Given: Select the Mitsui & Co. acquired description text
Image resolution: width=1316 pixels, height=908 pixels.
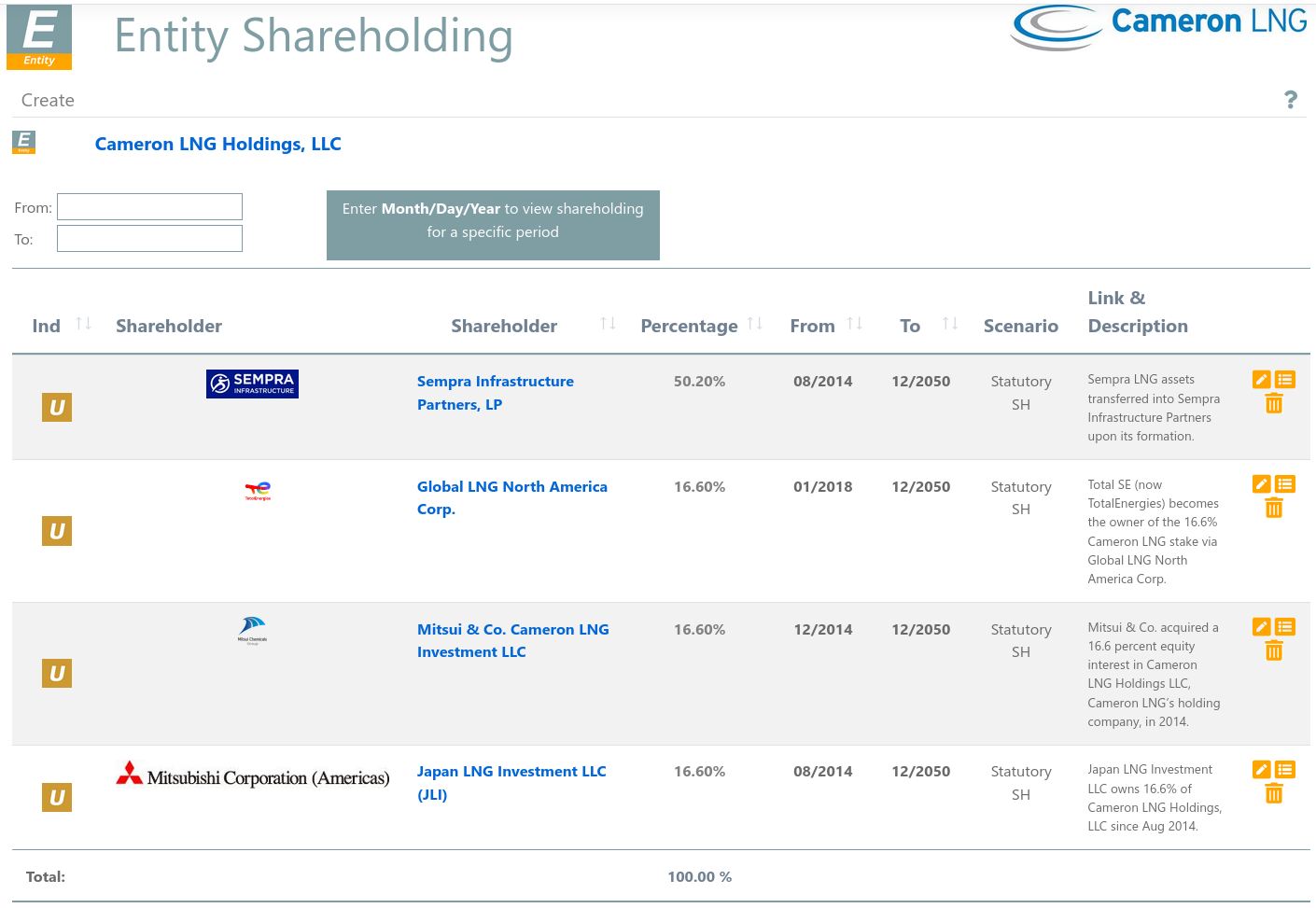Looking at the screenshot, I should tap(1154, 674).
